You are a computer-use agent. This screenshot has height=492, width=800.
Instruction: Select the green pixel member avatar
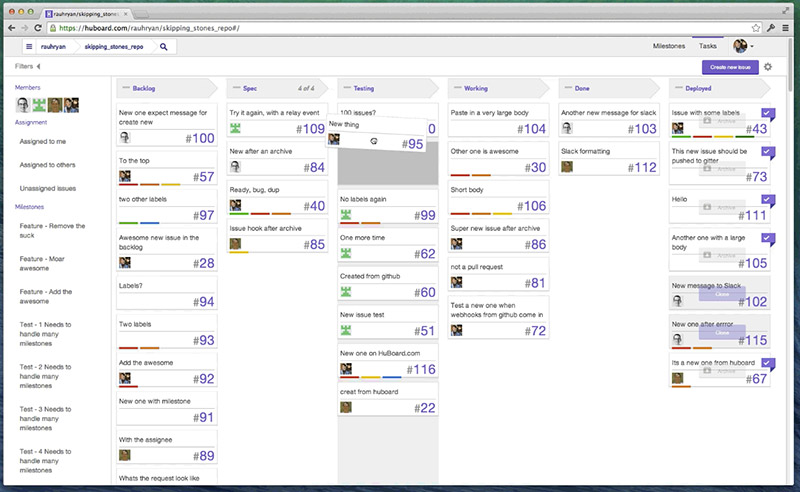tap(39, 105)
